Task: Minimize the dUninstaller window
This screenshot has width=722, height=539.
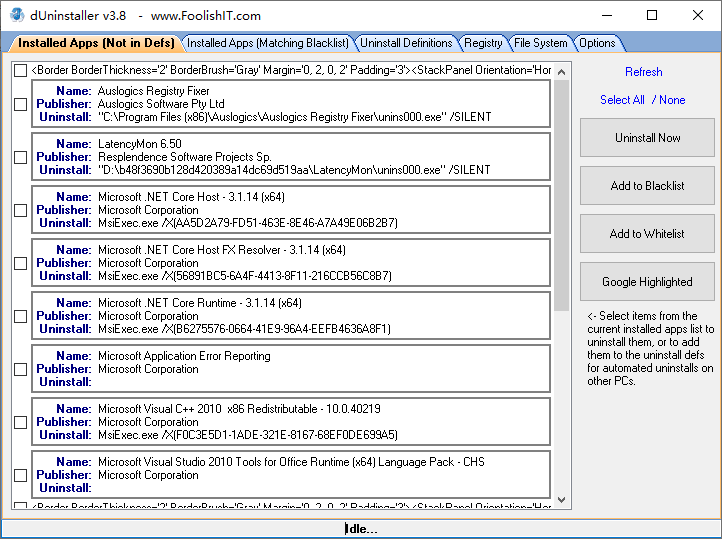Action: (x=607, y=15)
